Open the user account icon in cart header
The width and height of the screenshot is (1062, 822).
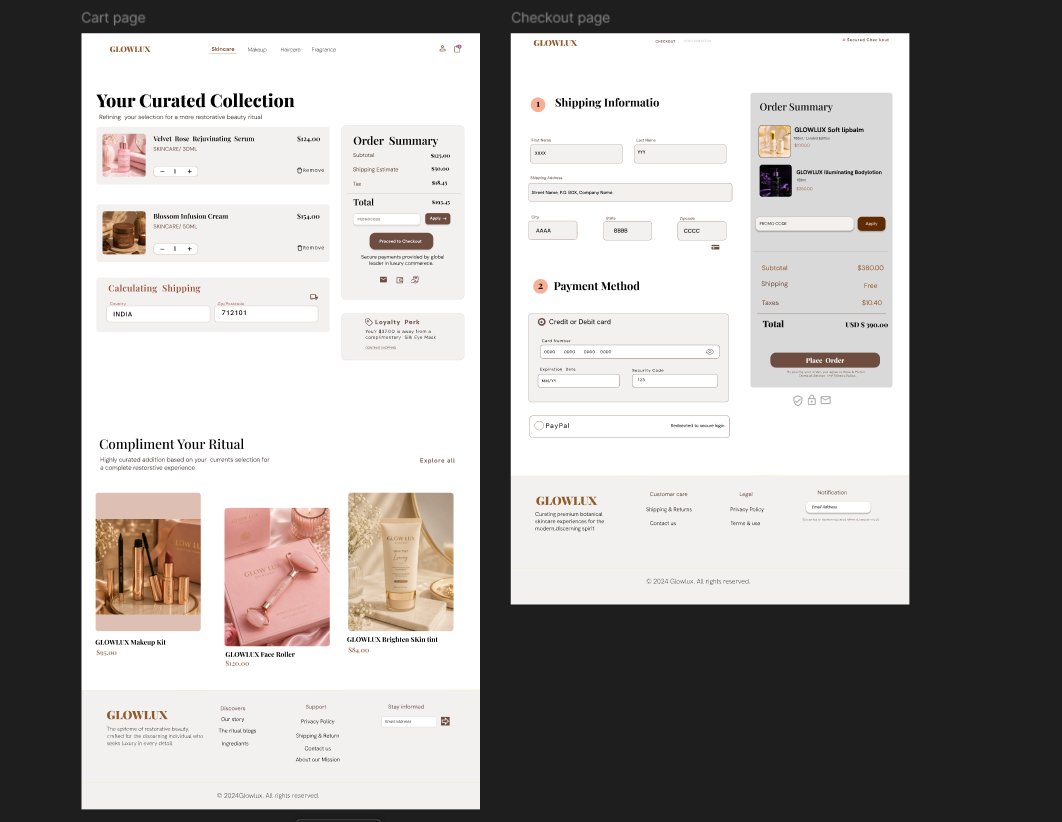coord(442,49)
